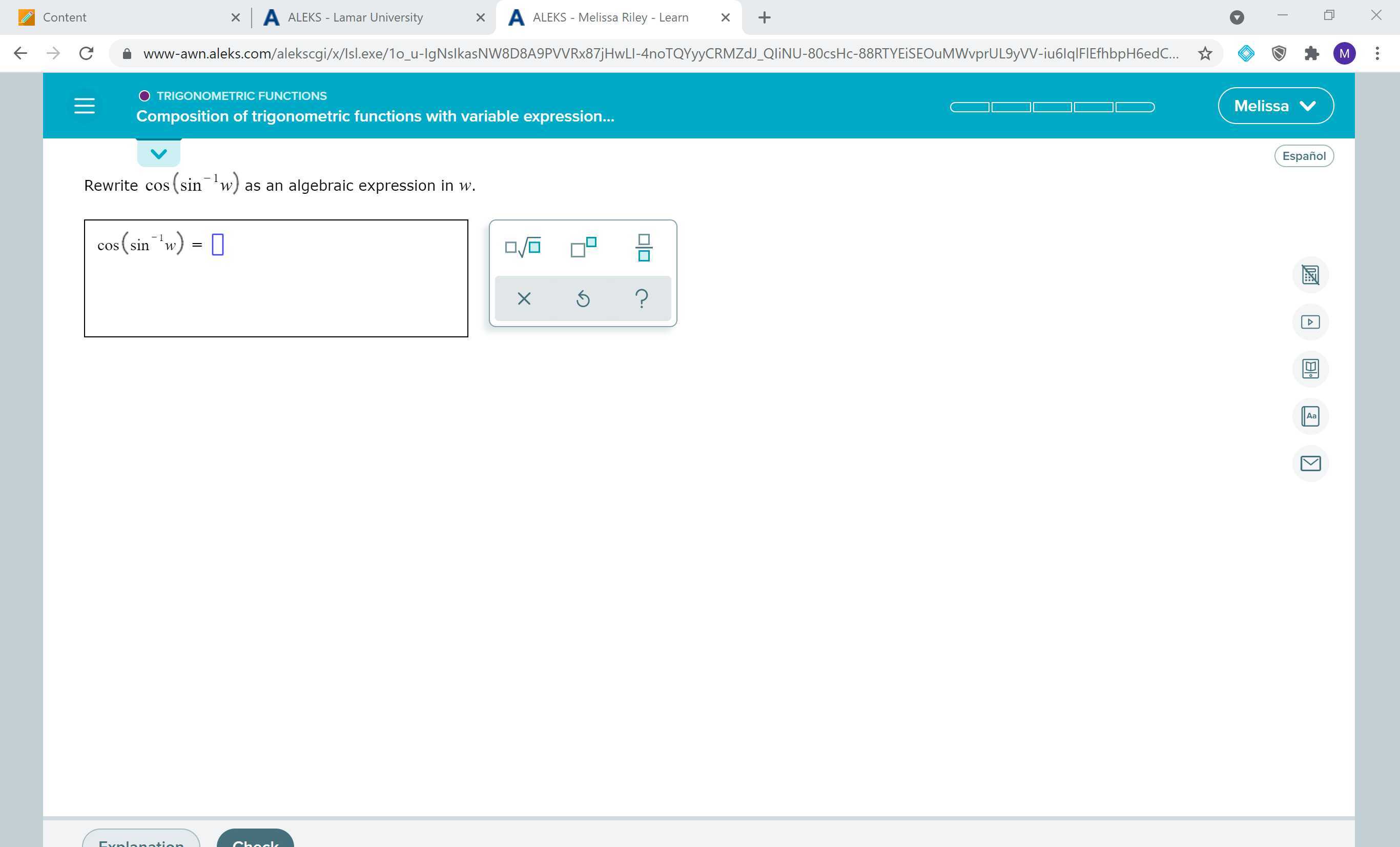Open the hamburger navigation menu
The image size is (1400, 847).
pyautogui.click(x=84, y=105)
